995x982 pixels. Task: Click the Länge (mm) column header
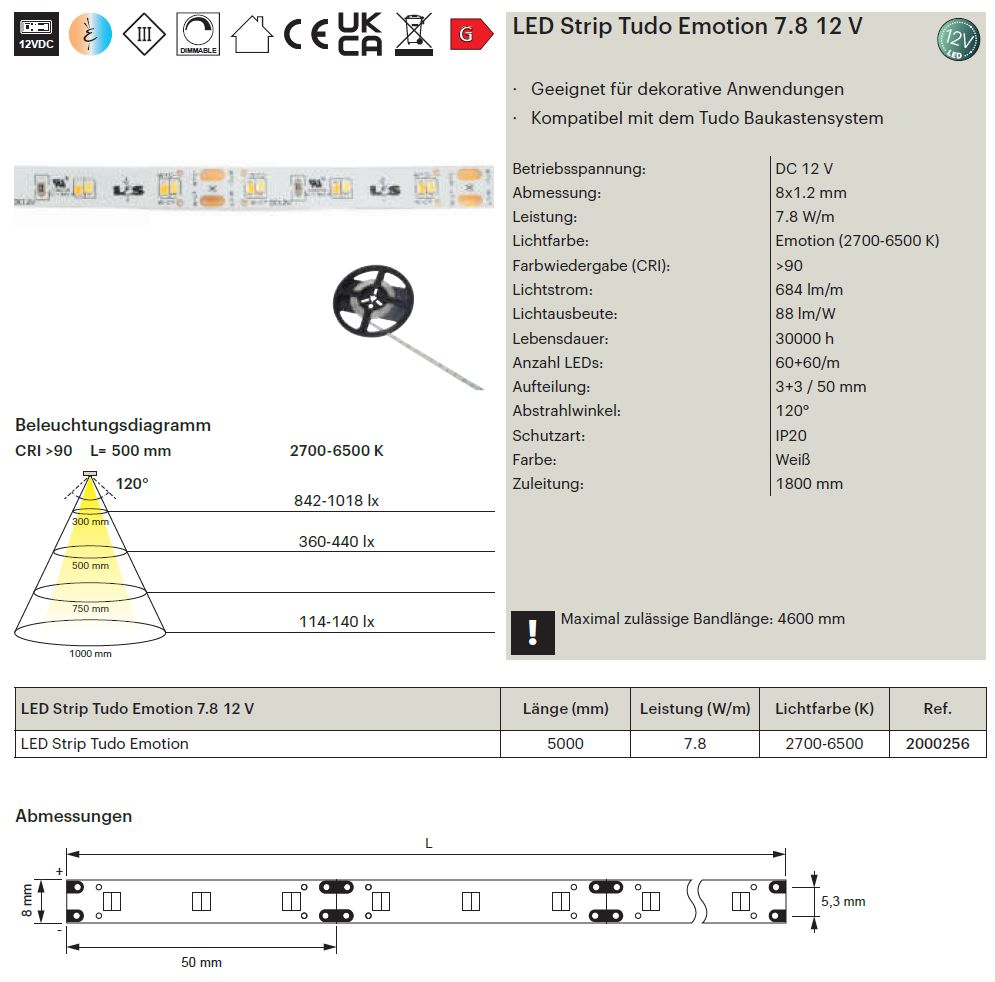click(565, 709)
